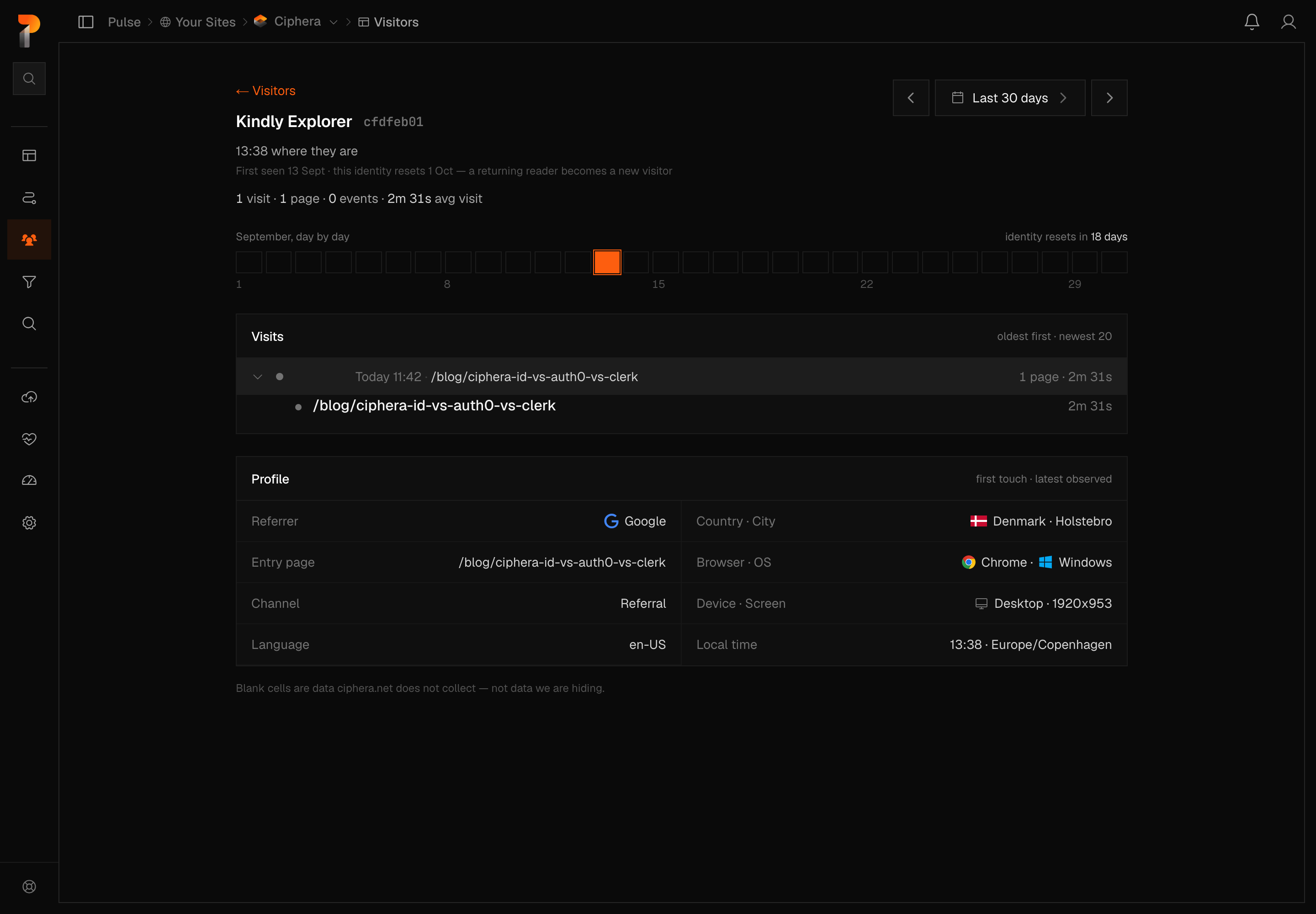
Task: Select the Visitors people icon in sidebar
Action: point(29,239)
